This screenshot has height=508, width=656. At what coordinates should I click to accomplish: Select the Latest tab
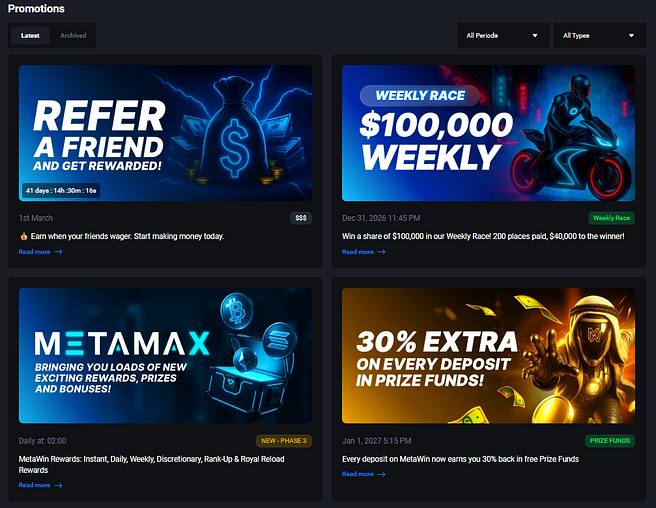click(x=30, y=36)
